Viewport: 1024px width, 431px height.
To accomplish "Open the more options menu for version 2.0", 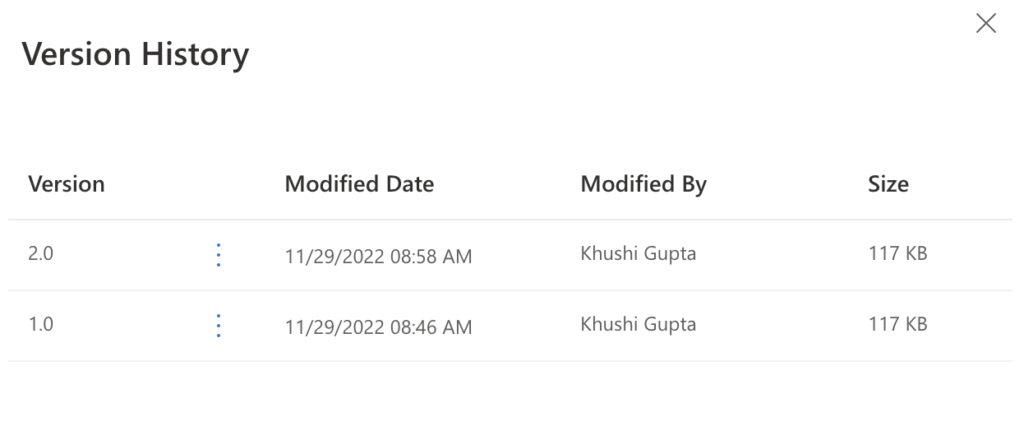I will pos(219,255).
